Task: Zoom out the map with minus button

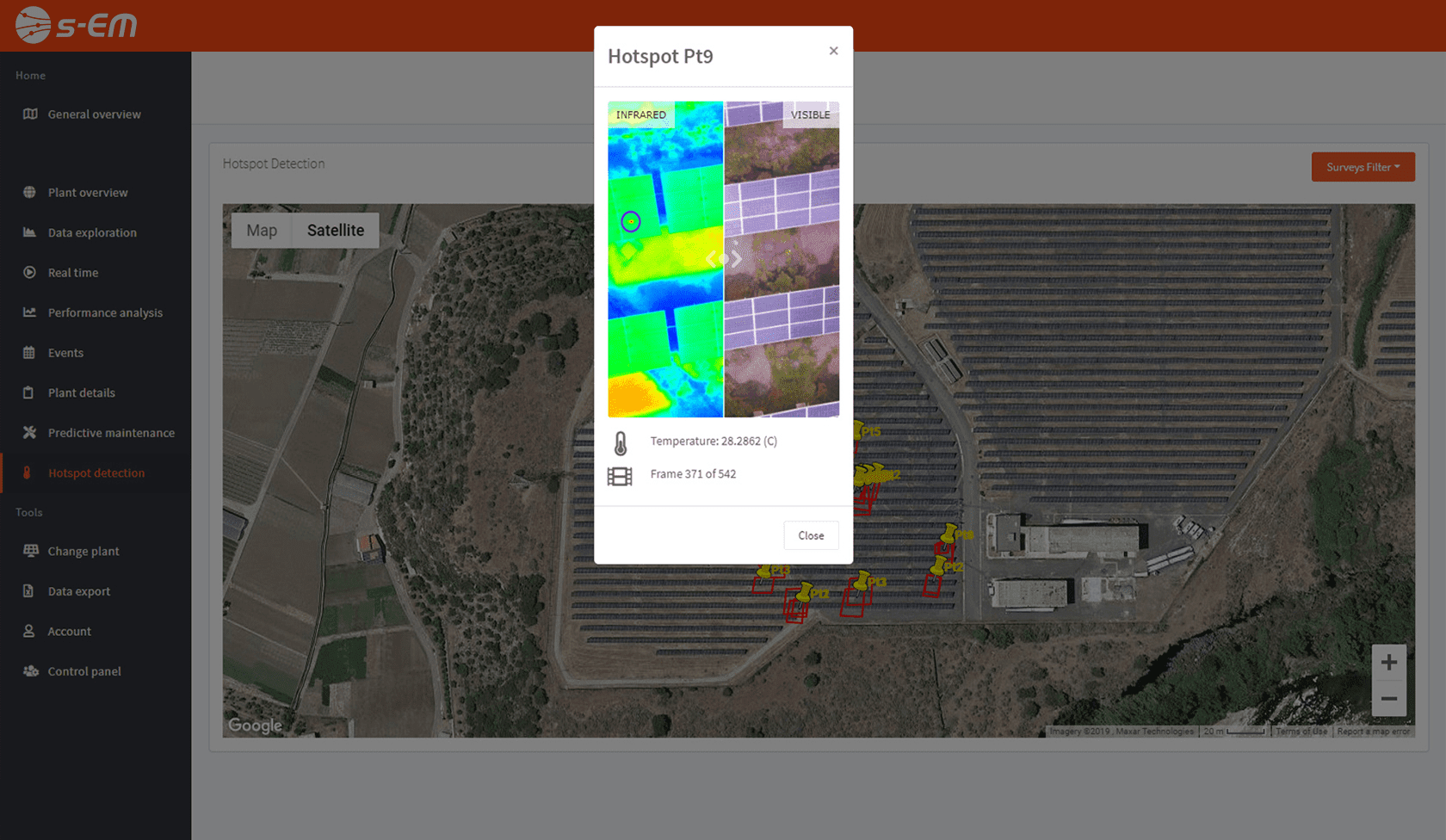Action: coord(1388,698)
